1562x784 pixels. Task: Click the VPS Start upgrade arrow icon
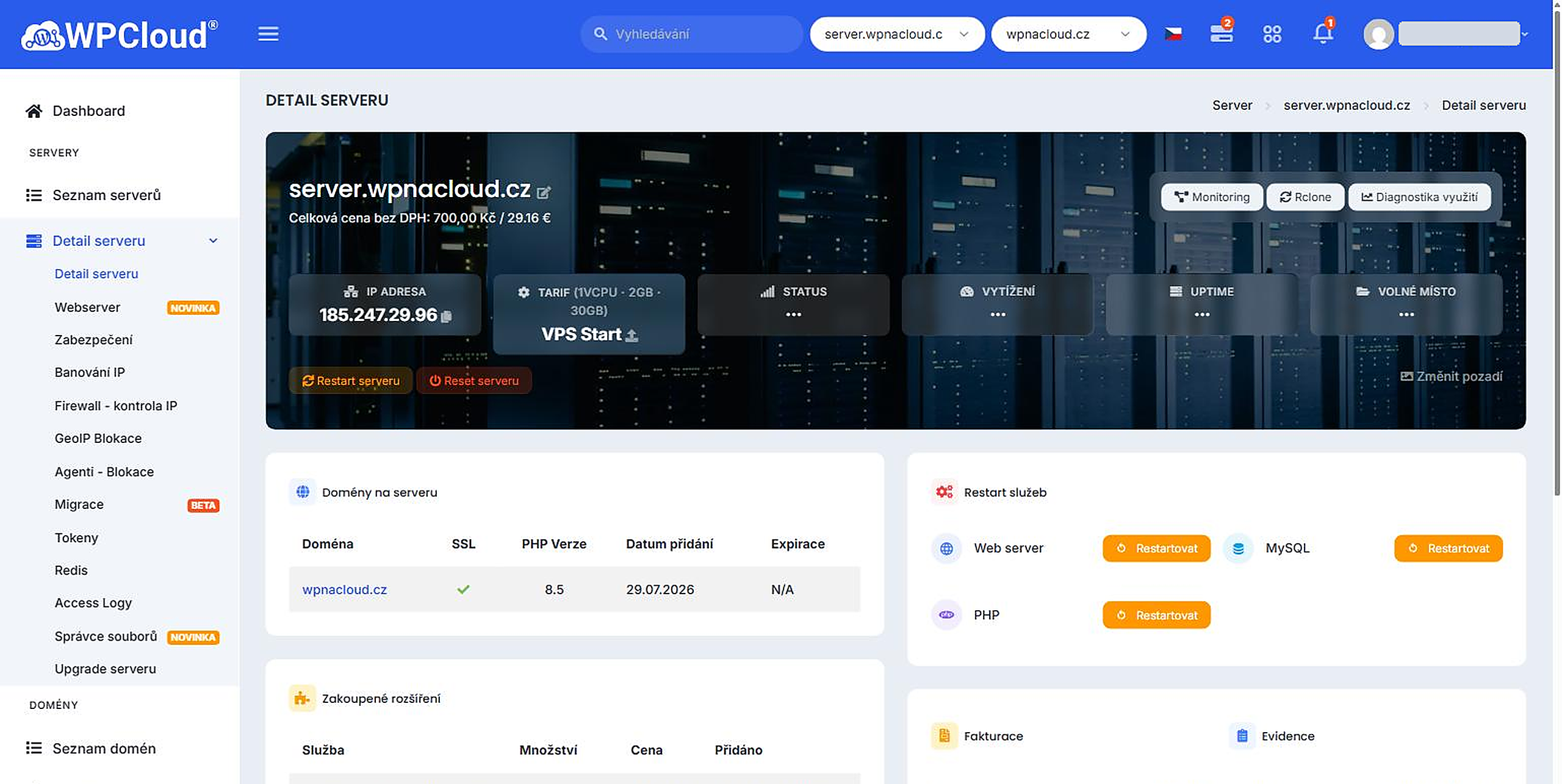632,335
